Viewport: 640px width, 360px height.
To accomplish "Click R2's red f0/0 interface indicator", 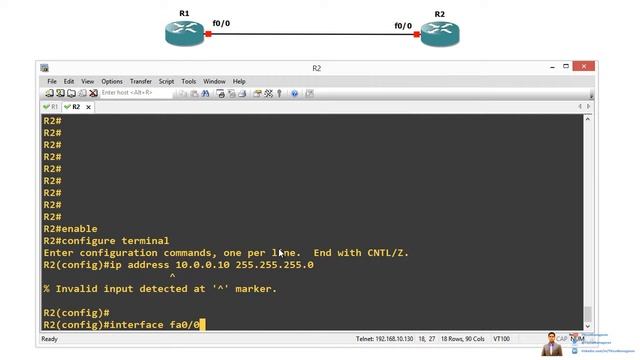I will [x=417, y=34].
